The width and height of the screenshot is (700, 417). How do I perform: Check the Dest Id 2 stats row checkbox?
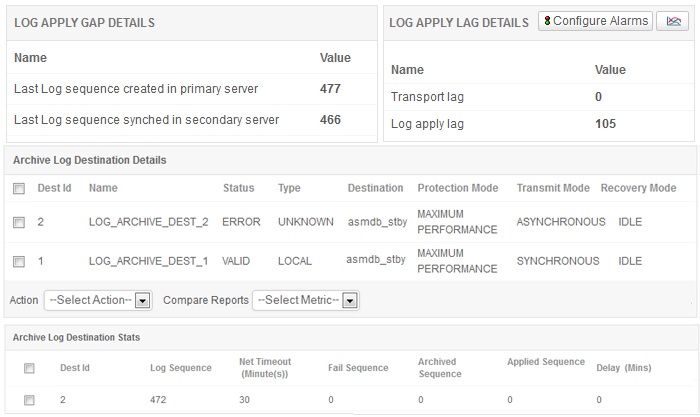coord(29,400)
